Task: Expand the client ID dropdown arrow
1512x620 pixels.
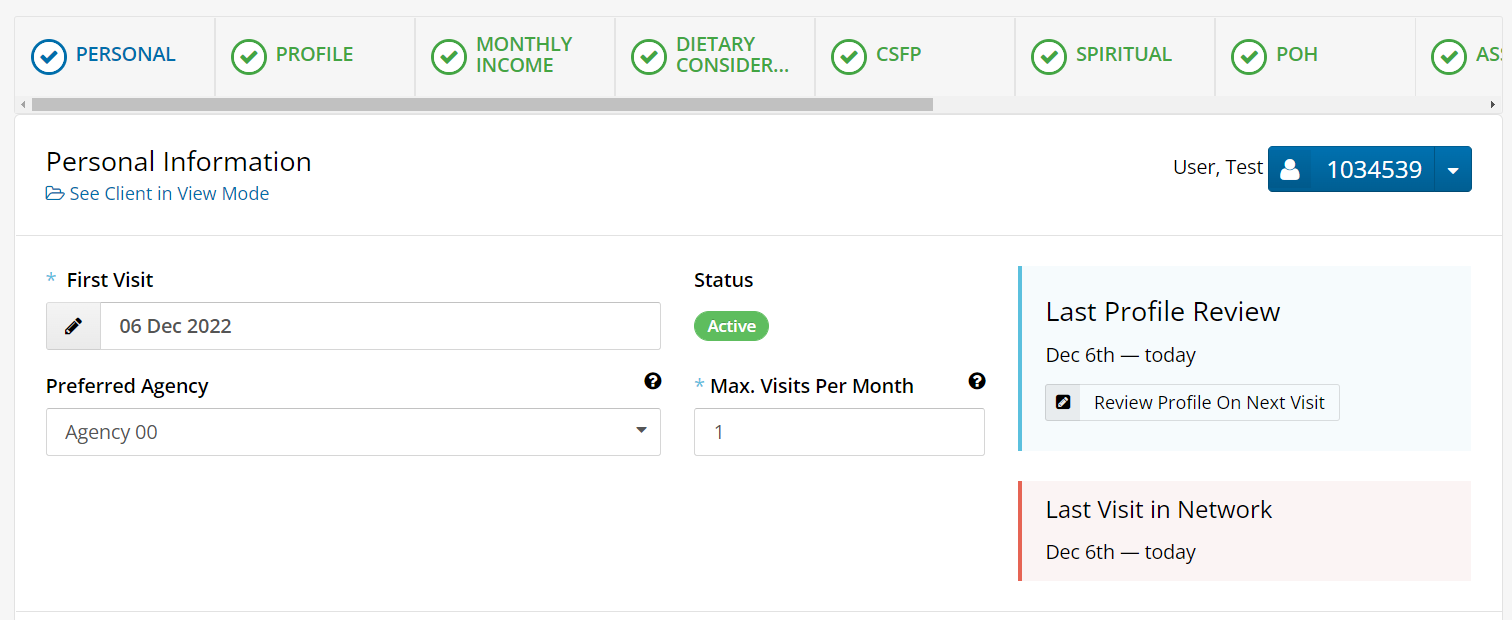Action: (1453, 170)
